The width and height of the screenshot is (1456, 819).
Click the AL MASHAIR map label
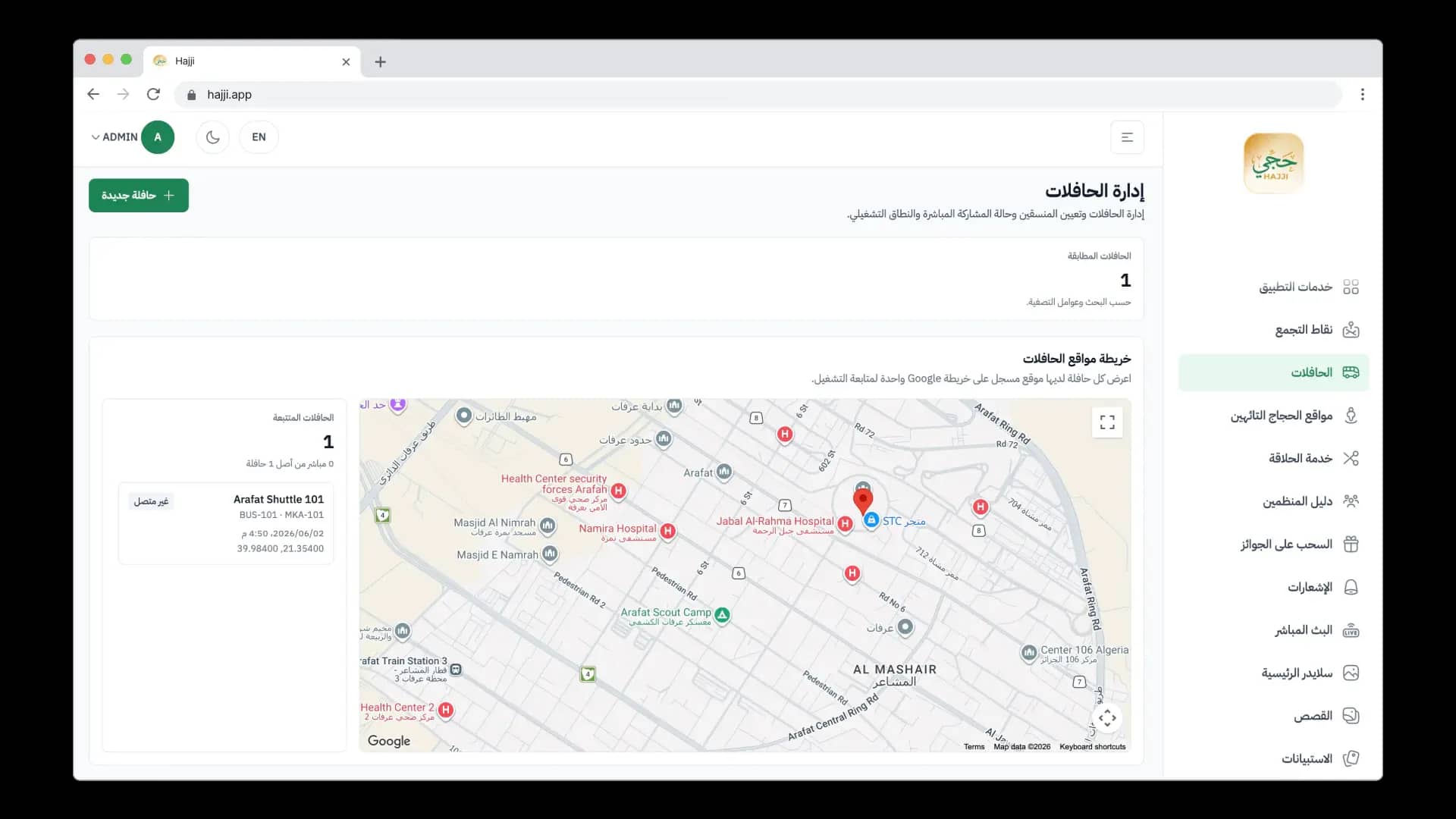pos(895,670)
